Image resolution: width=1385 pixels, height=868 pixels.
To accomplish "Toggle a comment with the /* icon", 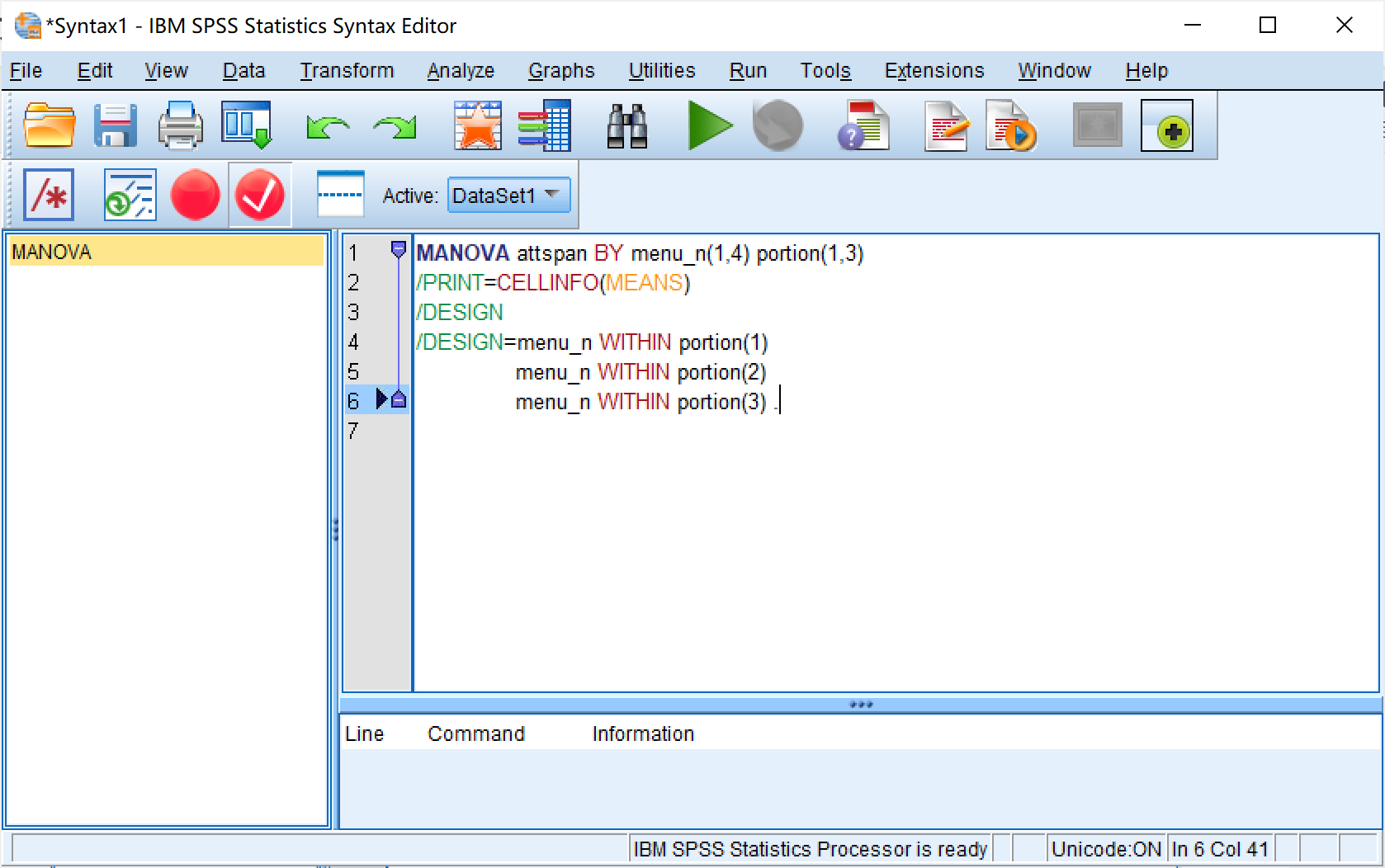I will (x=48, y=195).
